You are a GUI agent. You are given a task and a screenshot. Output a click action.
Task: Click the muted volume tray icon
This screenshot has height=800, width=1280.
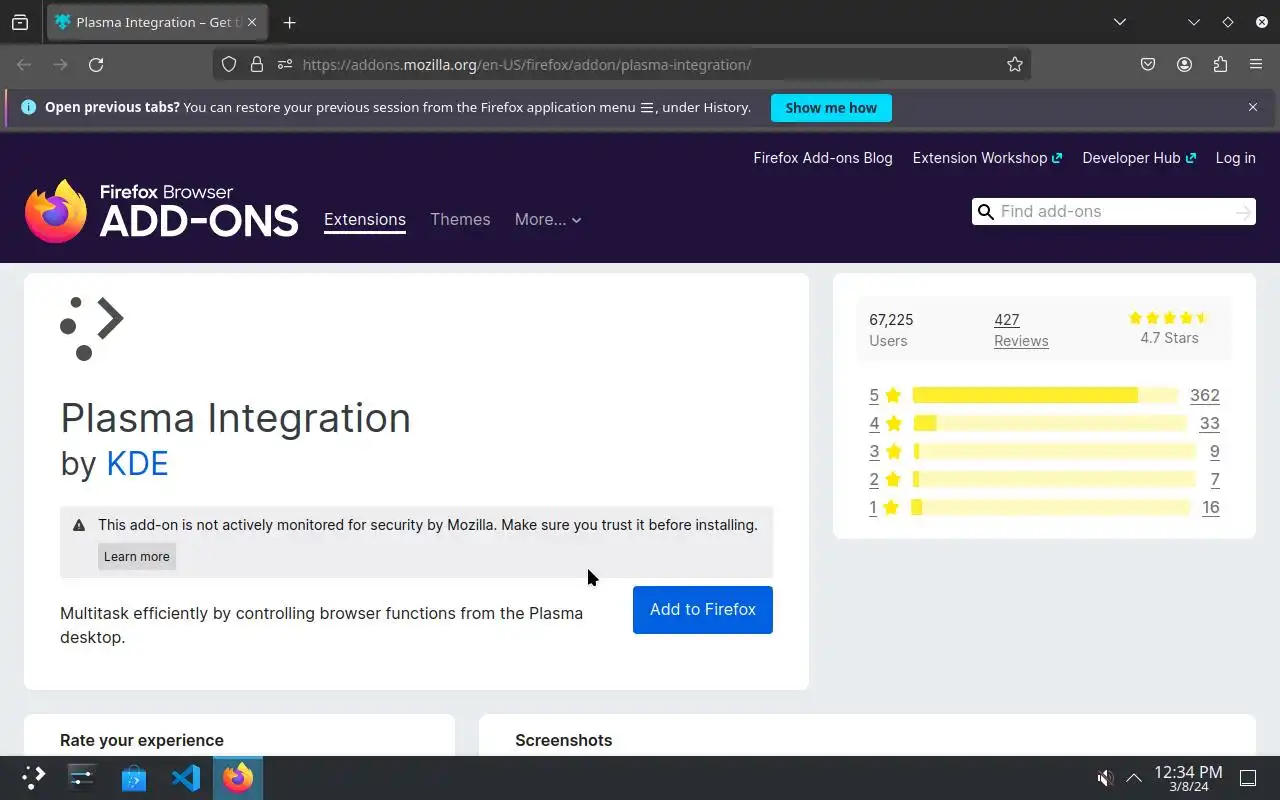(x=1105, y=777)
